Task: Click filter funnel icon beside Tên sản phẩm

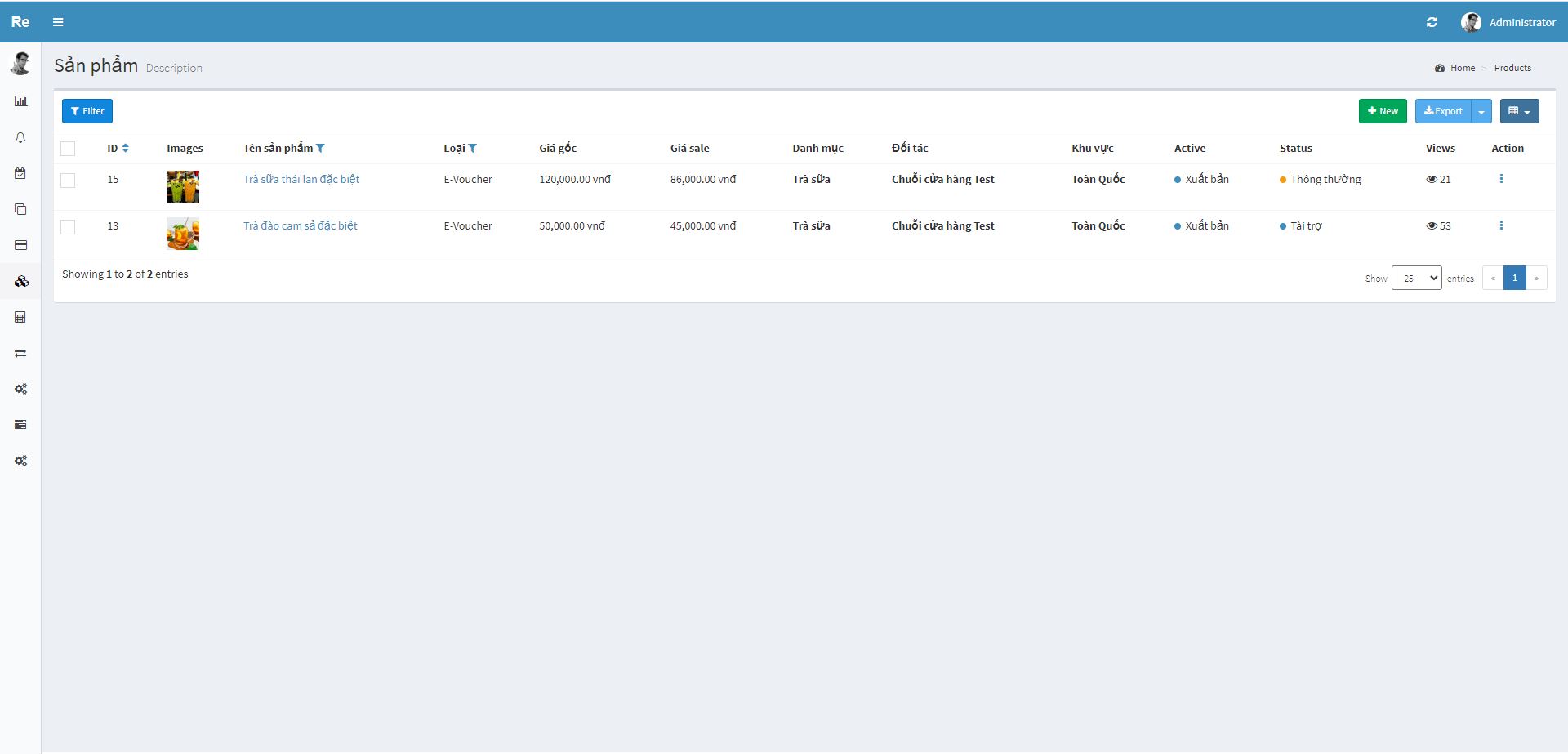Action: [320, 148]
